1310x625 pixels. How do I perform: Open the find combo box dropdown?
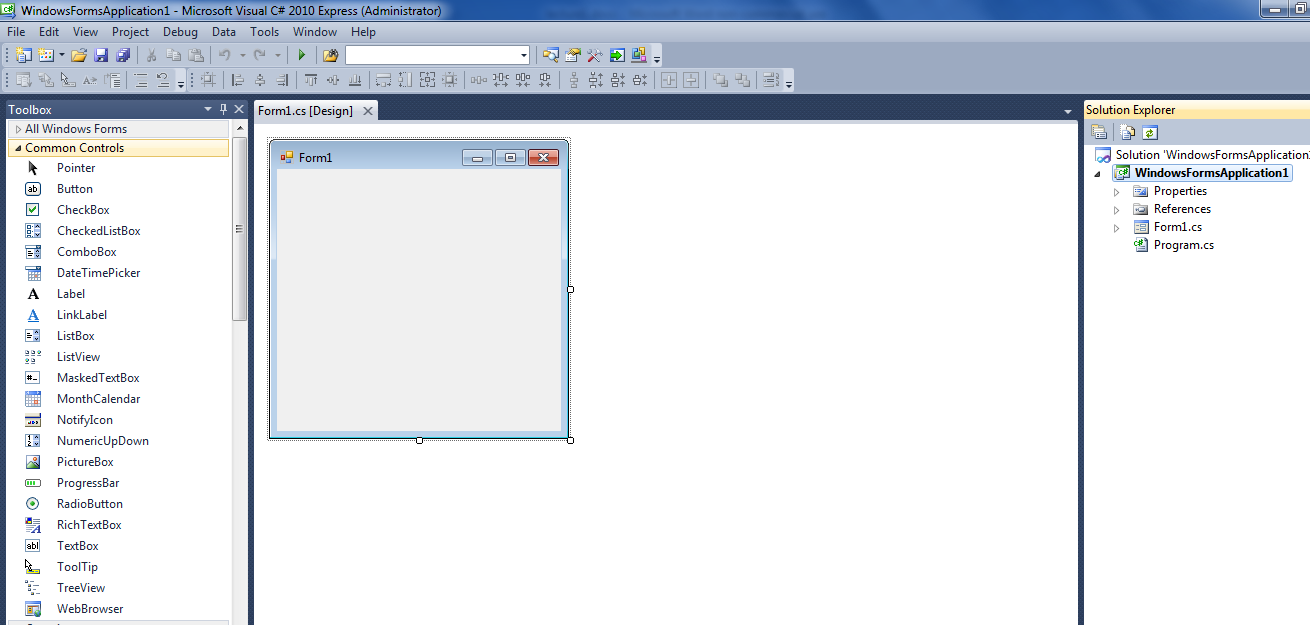click(524, 55)
